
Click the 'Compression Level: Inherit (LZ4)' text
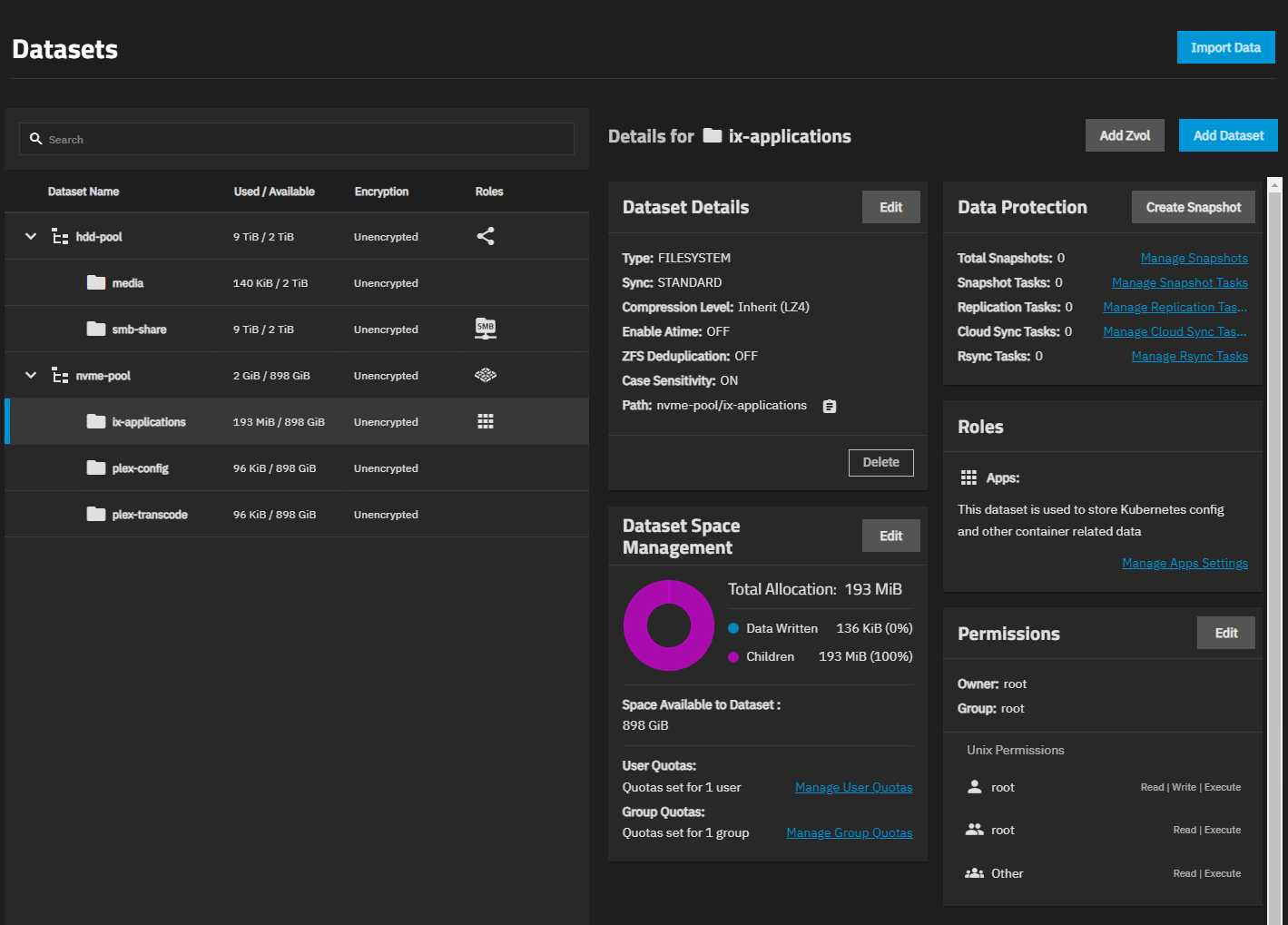pyautogui.click(x=715, y=307)
